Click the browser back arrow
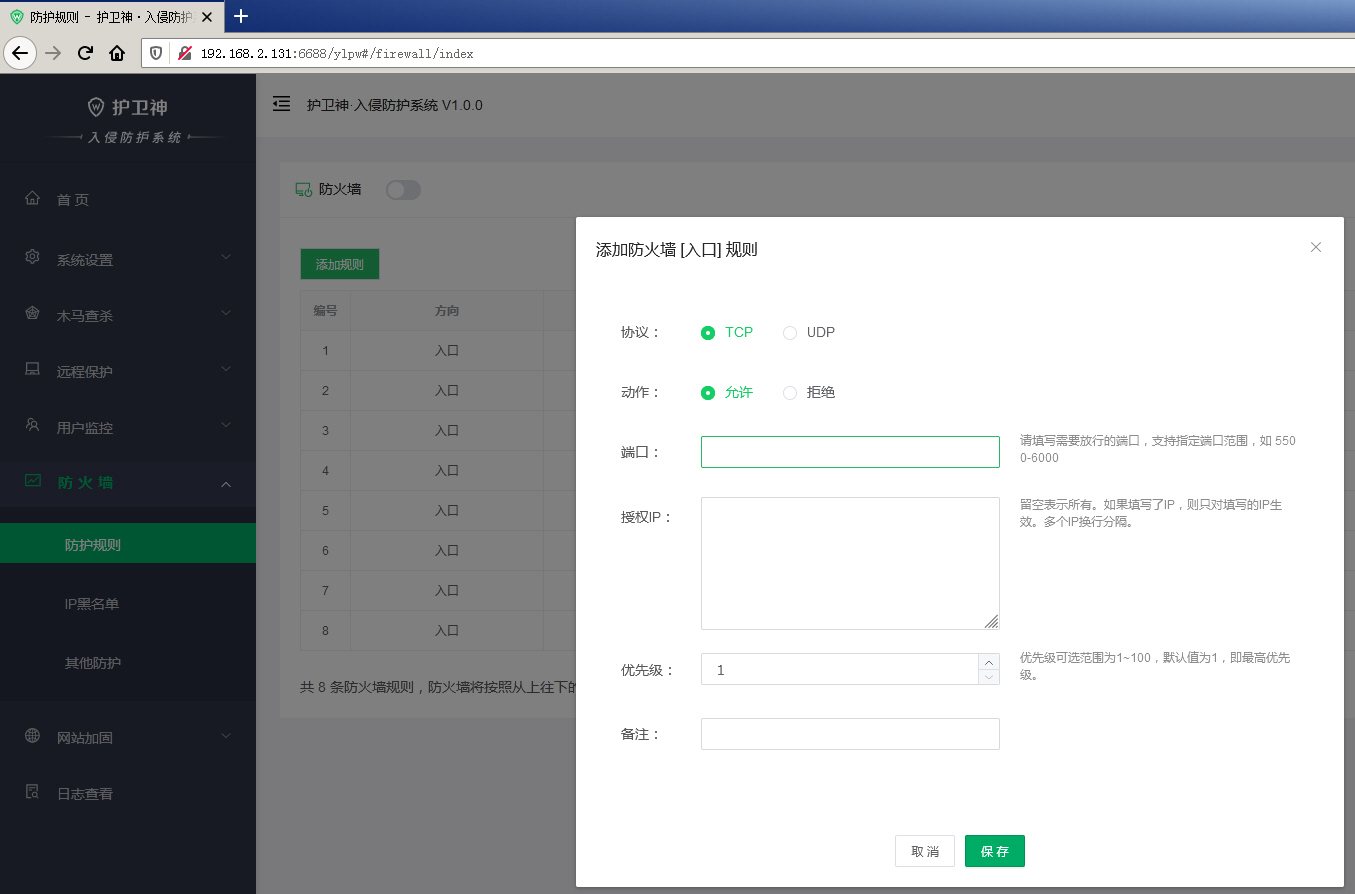The width and height of the screenshot is (1355, 894). (x=20, y=53)
